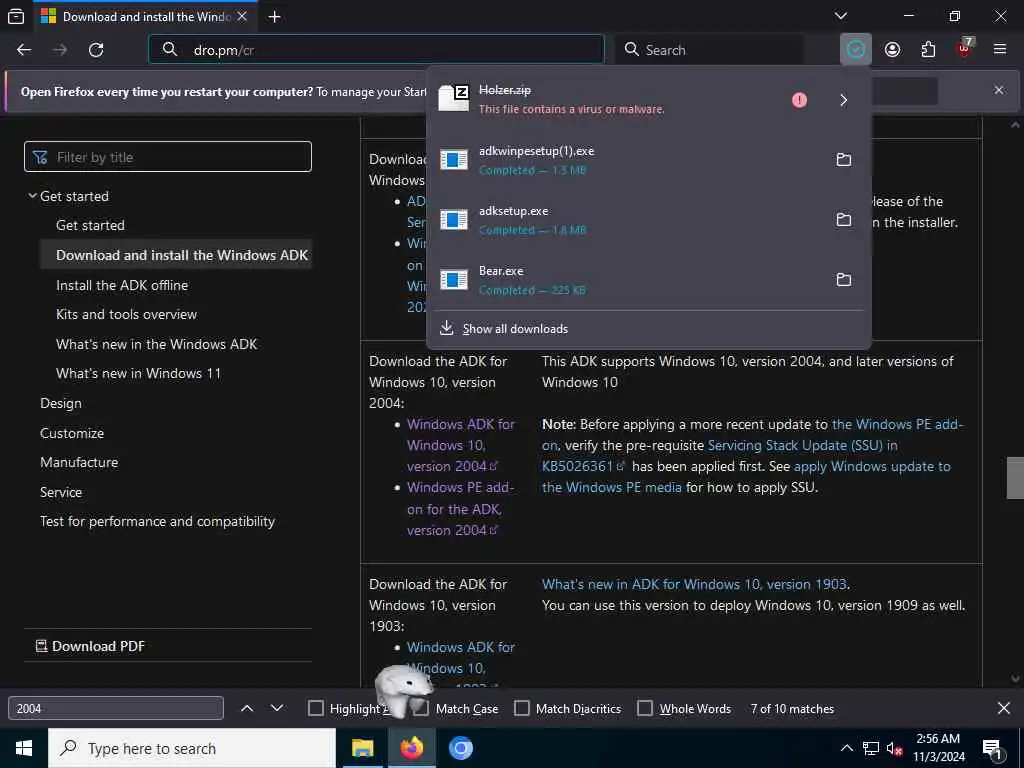Screen dimensions: 1024x768
Task: Open the Firefox account icon
Action: click(892, 50)
